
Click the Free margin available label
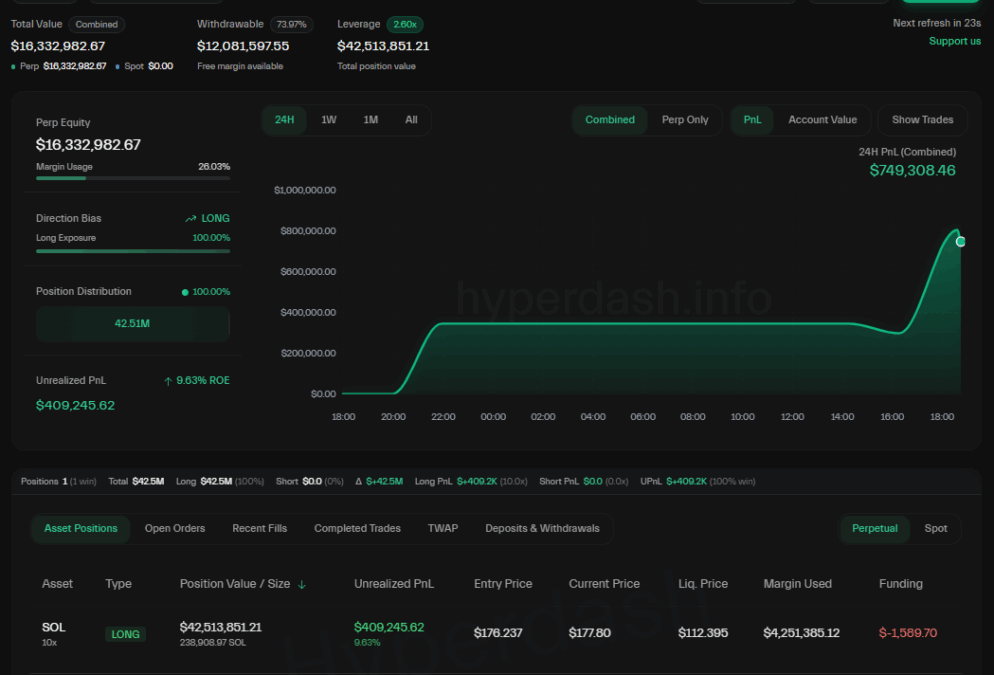click(240, 67)
